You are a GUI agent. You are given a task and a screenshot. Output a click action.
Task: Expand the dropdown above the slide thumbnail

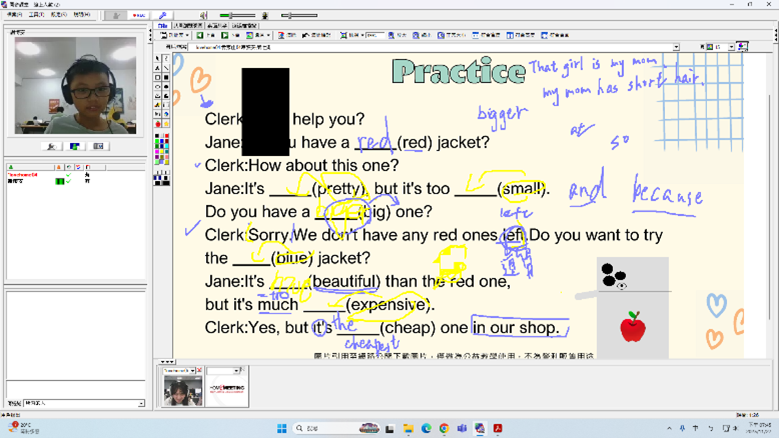(x=238, y=371)
